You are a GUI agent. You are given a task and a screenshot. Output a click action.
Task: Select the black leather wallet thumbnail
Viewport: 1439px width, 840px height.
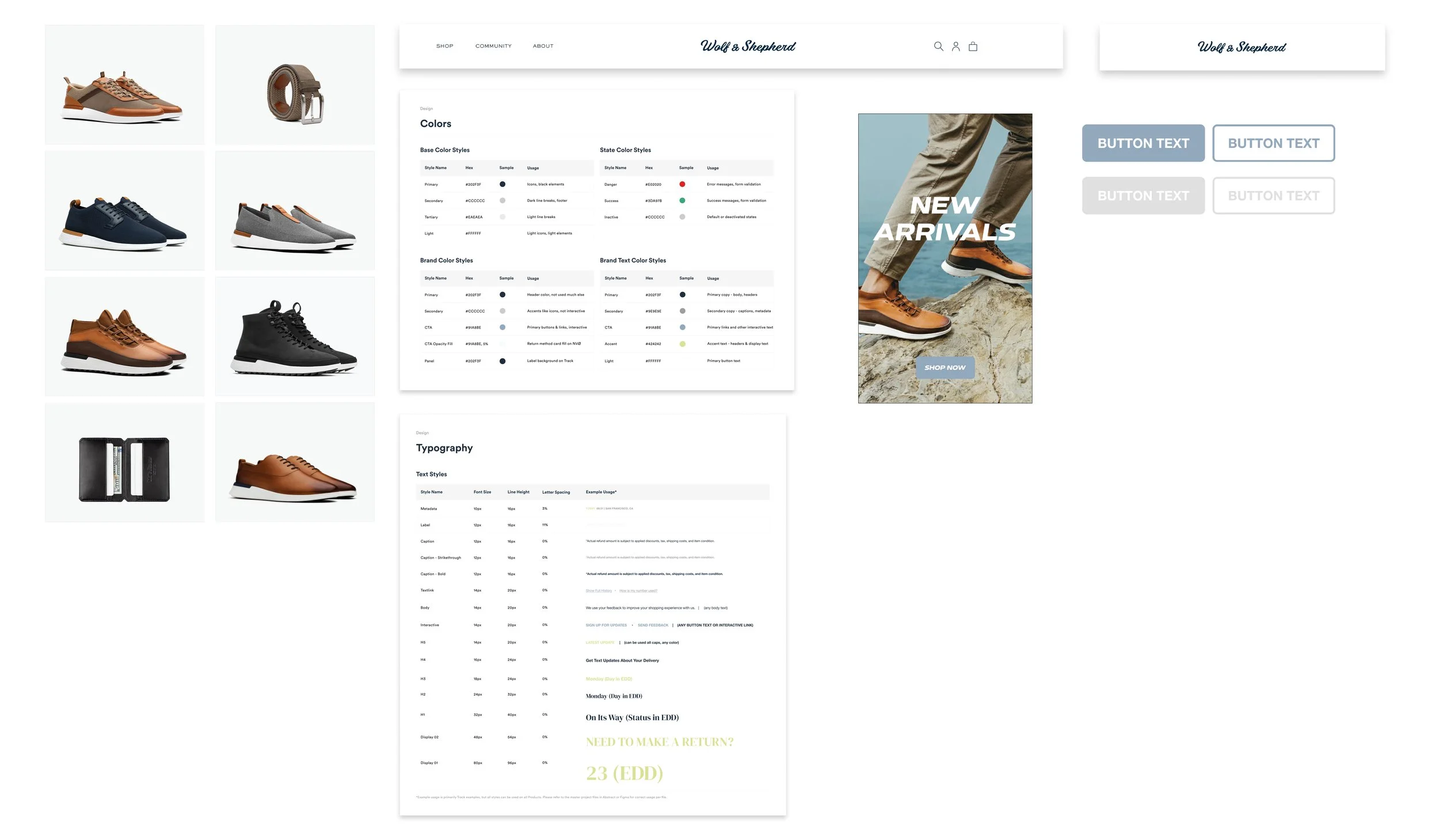coord(124,463)
